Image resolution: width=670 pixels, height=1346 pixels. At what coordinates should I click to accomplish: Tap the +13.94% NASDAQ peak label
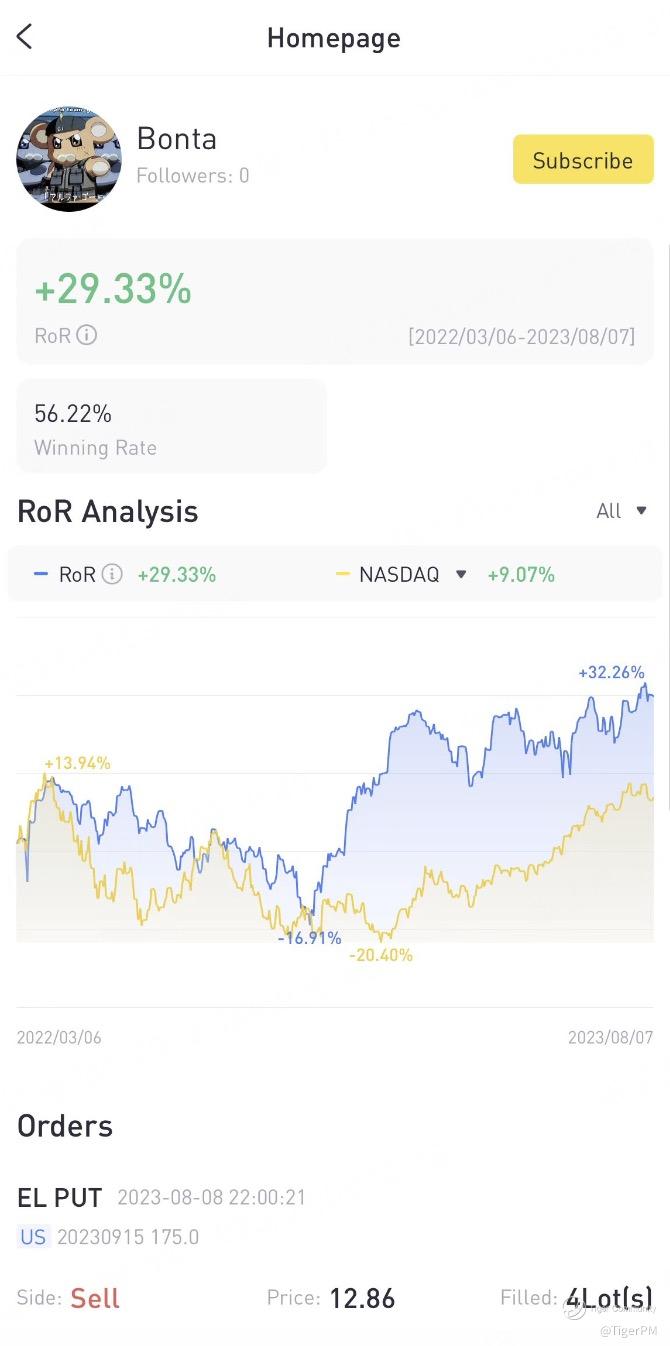77,763
